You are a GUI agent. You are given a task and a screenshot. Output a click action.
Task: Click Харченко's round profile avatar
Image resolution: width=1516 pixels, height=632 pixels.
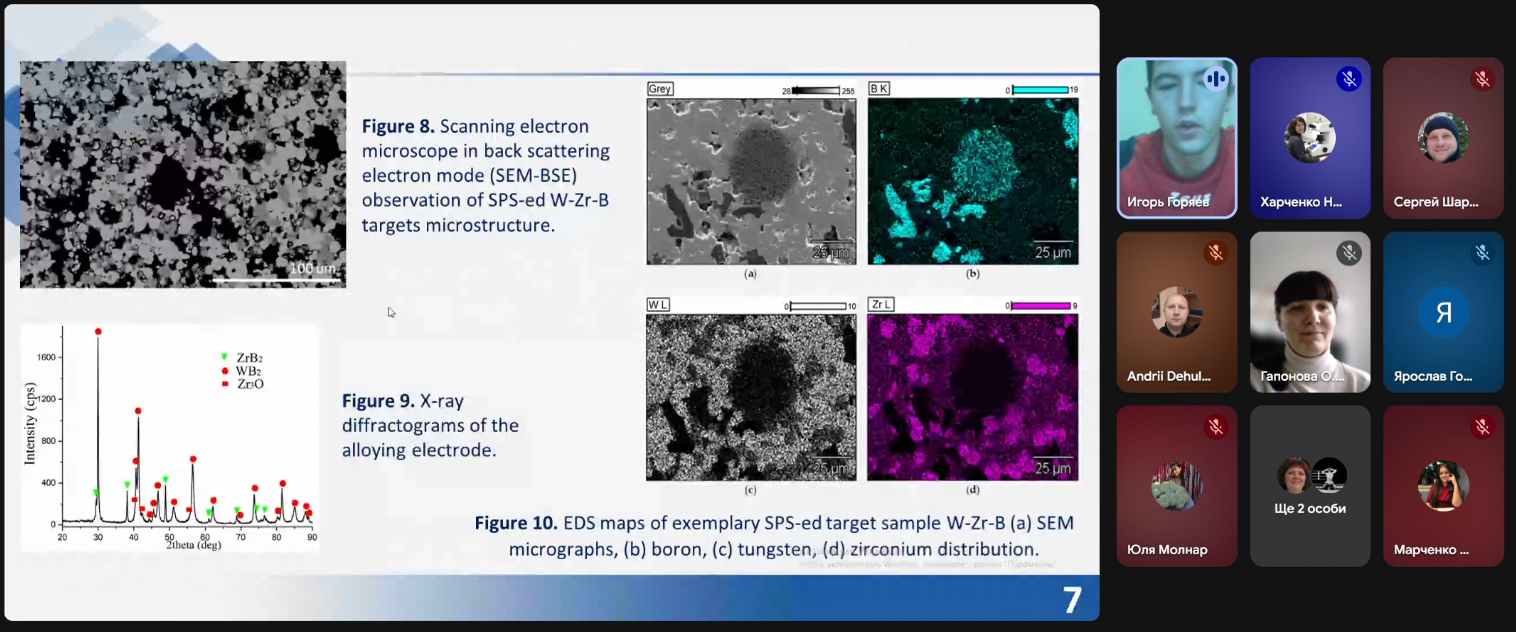point(1310,138)
